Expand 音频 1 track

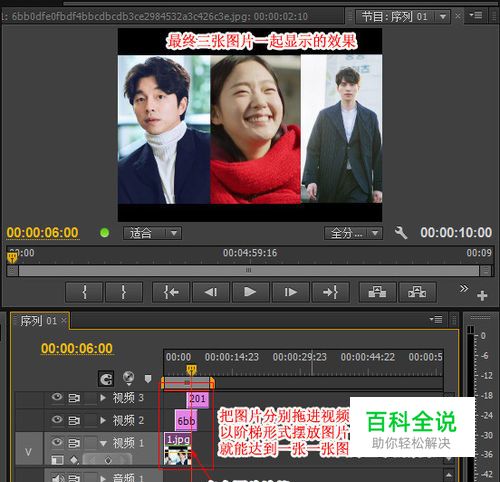103,478
